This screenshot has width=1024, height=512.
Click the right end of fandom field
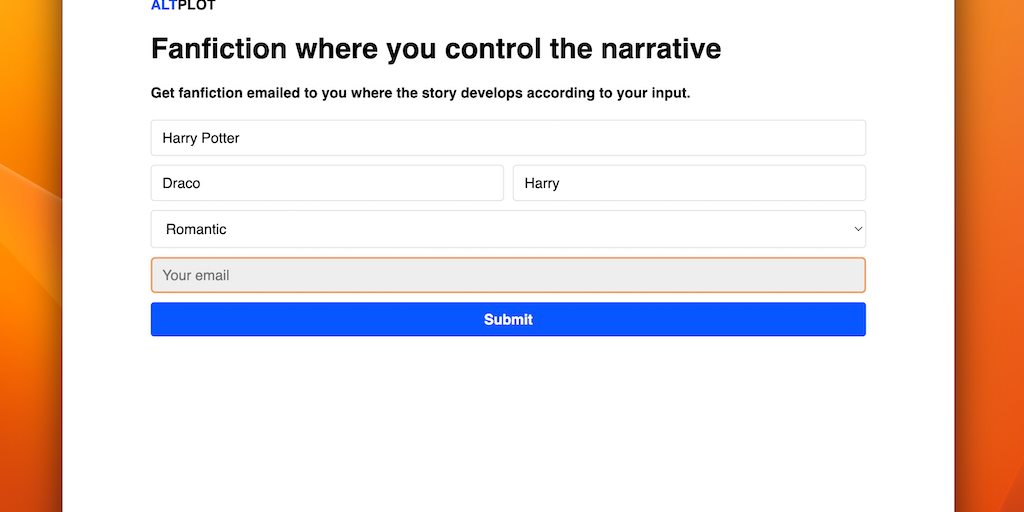(840, 138)
